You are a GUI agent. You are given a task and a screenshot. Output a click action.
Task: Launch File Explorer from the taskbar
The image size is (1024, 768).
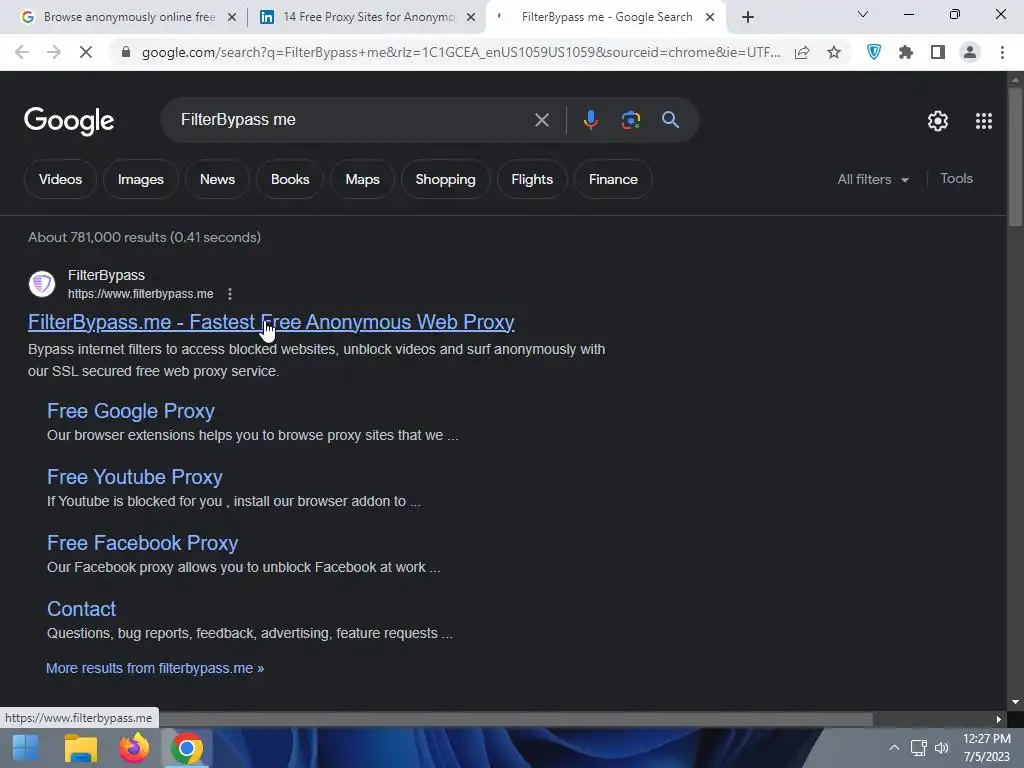pyautogui.click(x=81, y=748)
